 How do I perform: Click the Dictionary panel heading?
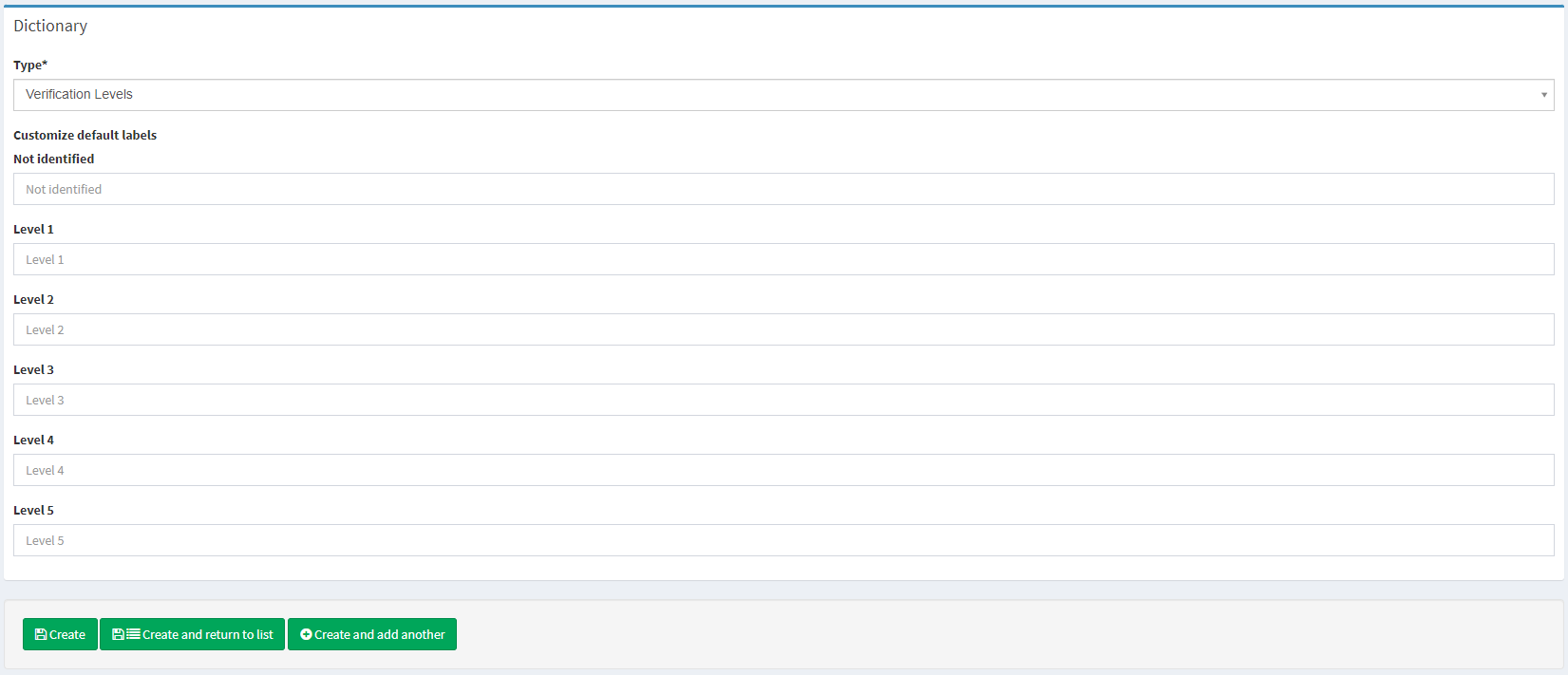pyautogui.click(x=50, y=26)
